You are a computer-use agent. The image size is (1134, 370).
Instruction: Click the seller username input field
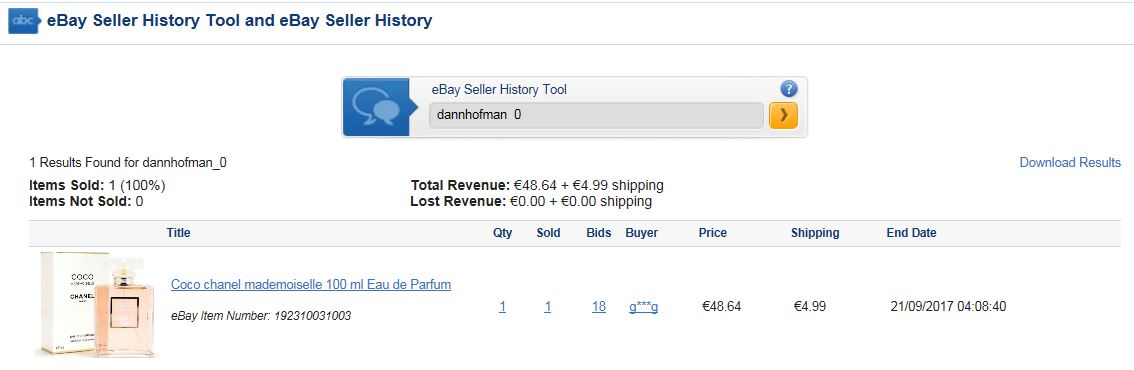pyautogui.click(x=596, y=115)
